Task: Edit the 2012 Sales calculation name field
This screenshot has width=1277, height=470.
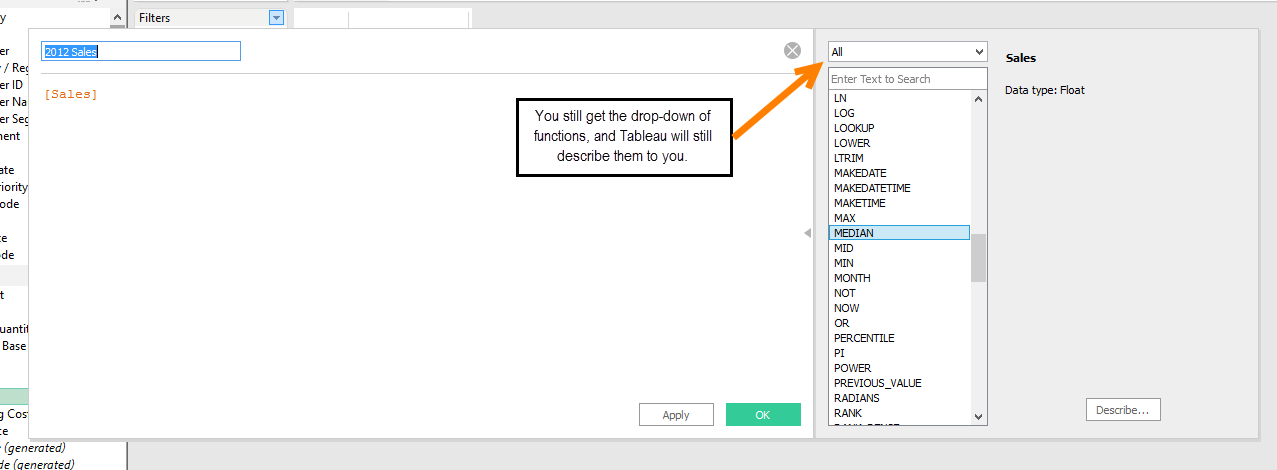Action: (140, 51)
